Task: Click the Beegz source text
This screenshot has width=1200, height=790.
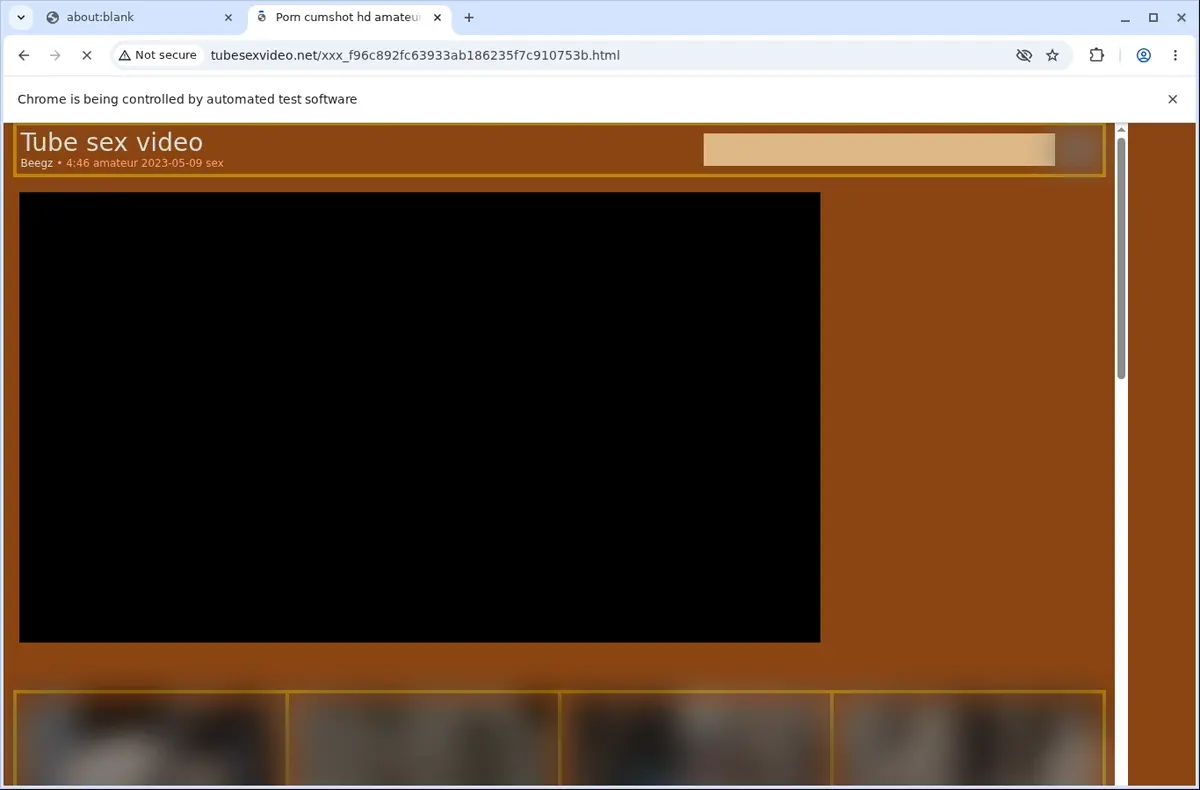Action: coord(37,163)
